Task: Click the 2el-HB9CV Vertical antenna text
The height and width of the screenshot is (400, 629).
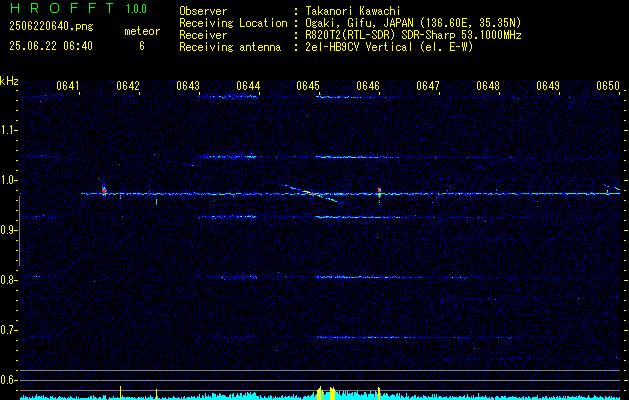Action: [x=389, y=47]
